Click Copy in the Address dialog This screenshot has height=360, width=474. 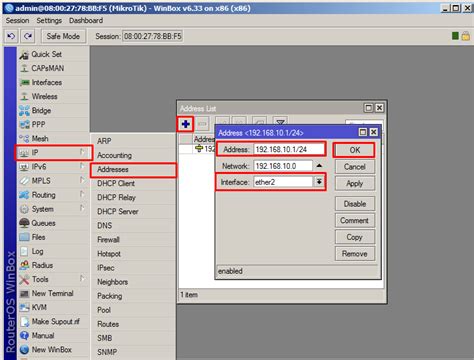[x=355, y=237]
